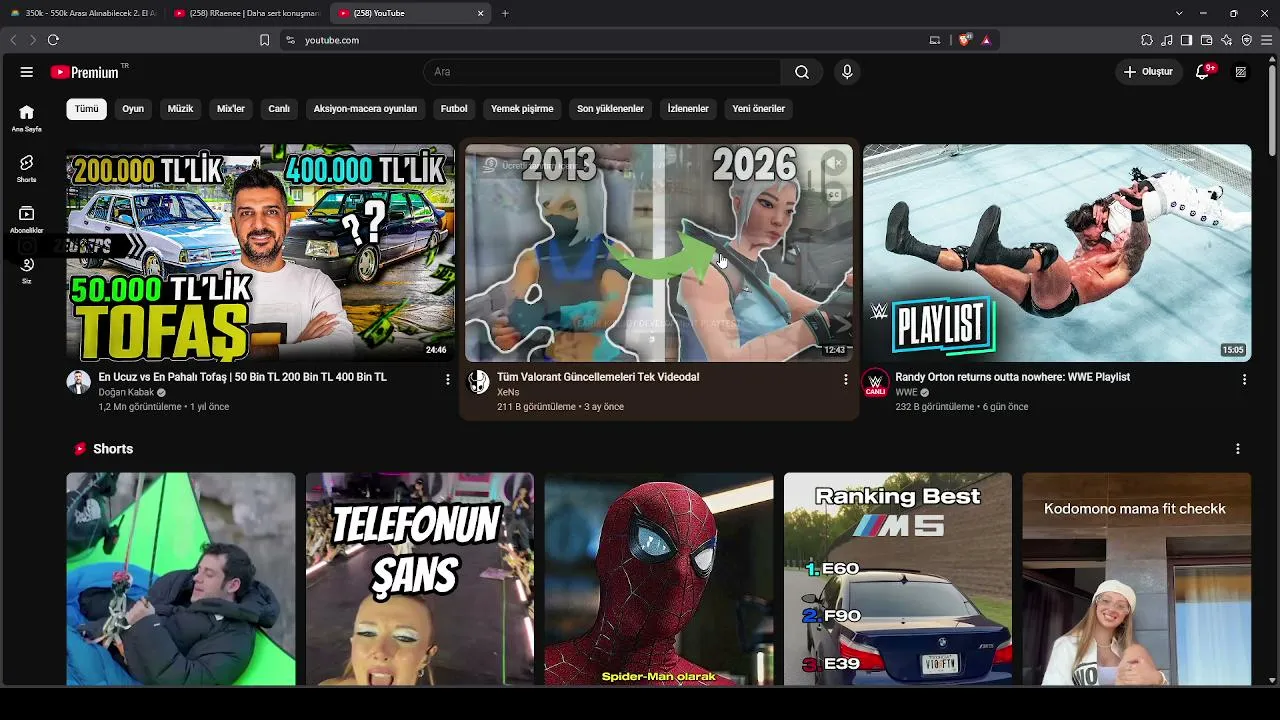Click the Ara search field
The height and width of the screenshot is (720, 1280).
pos(602,72)
